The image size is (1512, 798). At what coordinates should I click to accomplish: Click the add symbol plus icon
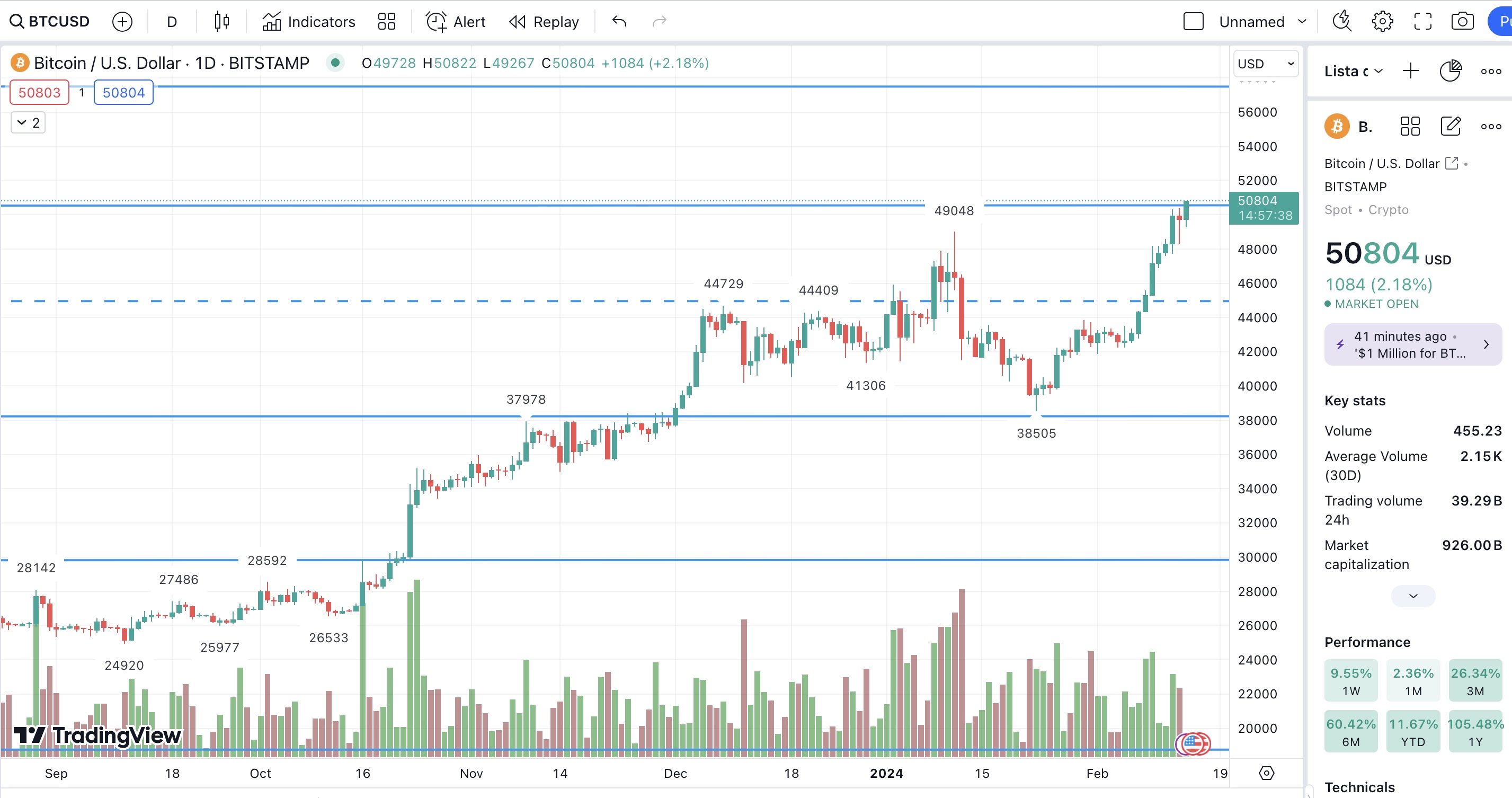tap(122, 22)
